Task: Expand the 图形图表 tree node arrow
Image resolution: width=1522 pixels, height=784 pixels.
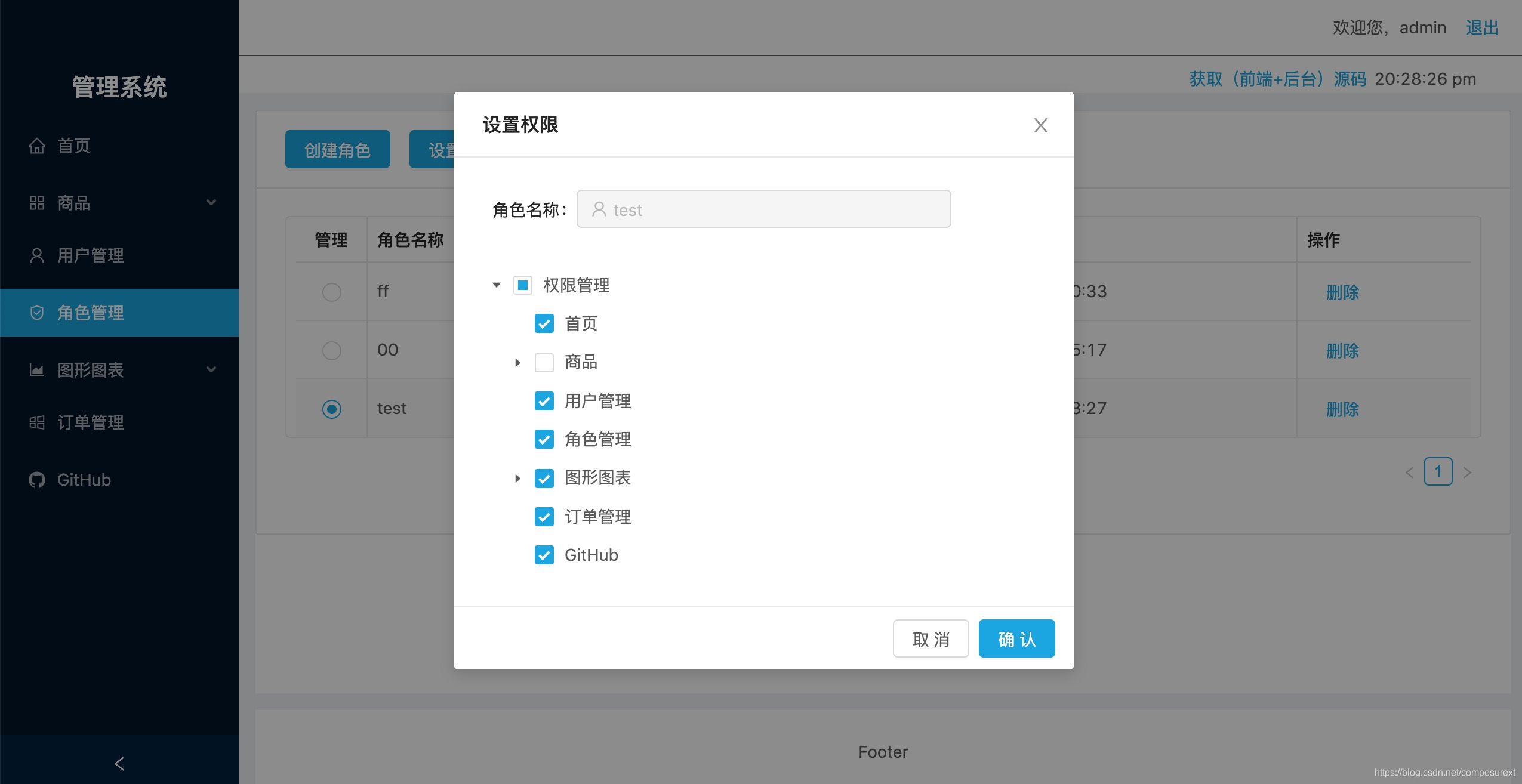Action: [x=517, y=478]
